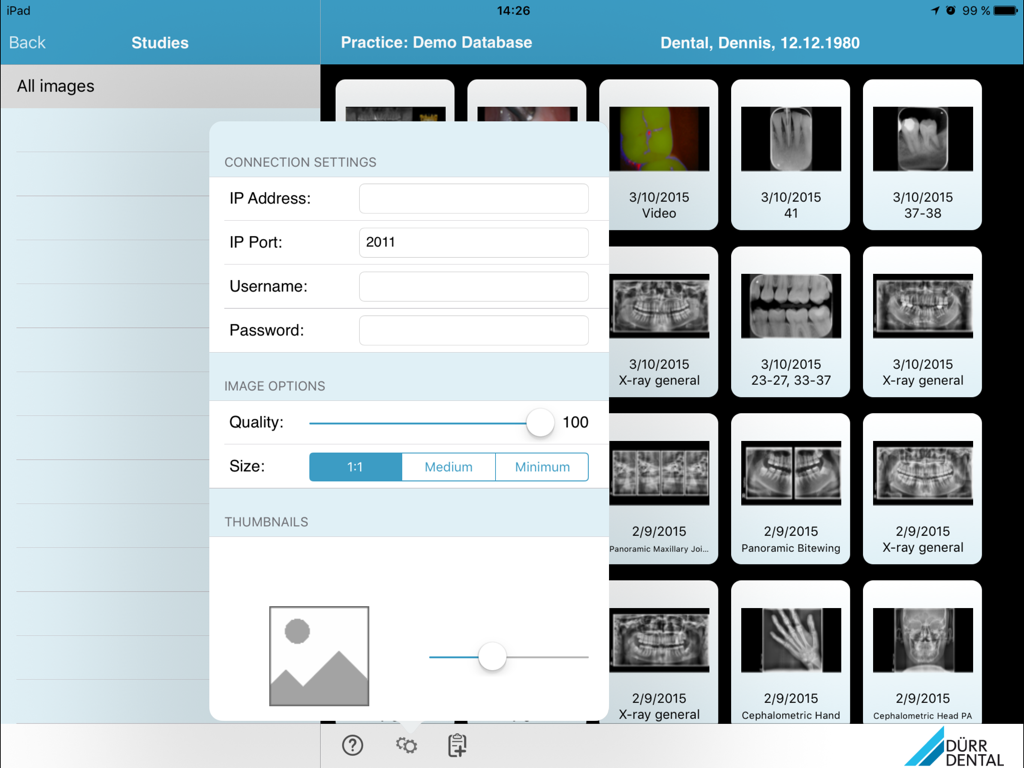Adjust the Quality slider handle
This screenshot has height=768, width=1024.
point(539,422)
